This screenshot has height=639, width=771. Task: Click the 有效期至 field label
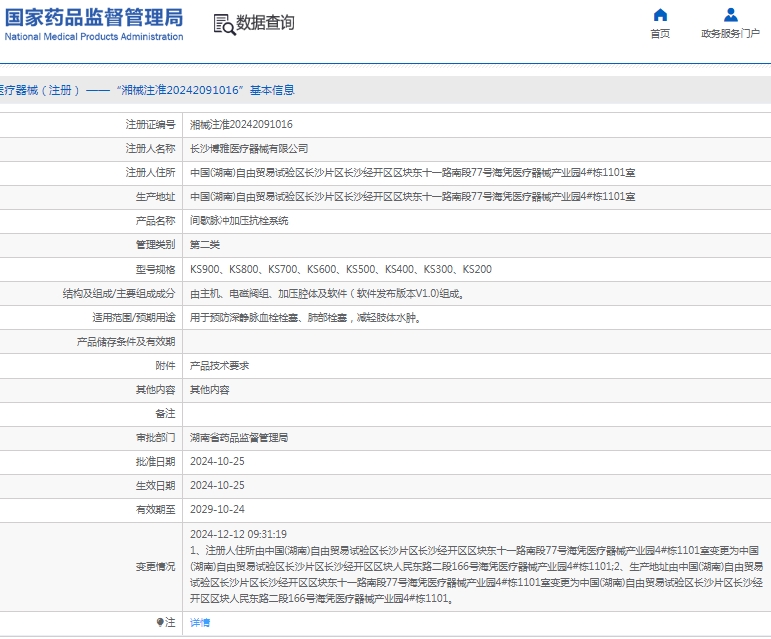coord(155,510)
